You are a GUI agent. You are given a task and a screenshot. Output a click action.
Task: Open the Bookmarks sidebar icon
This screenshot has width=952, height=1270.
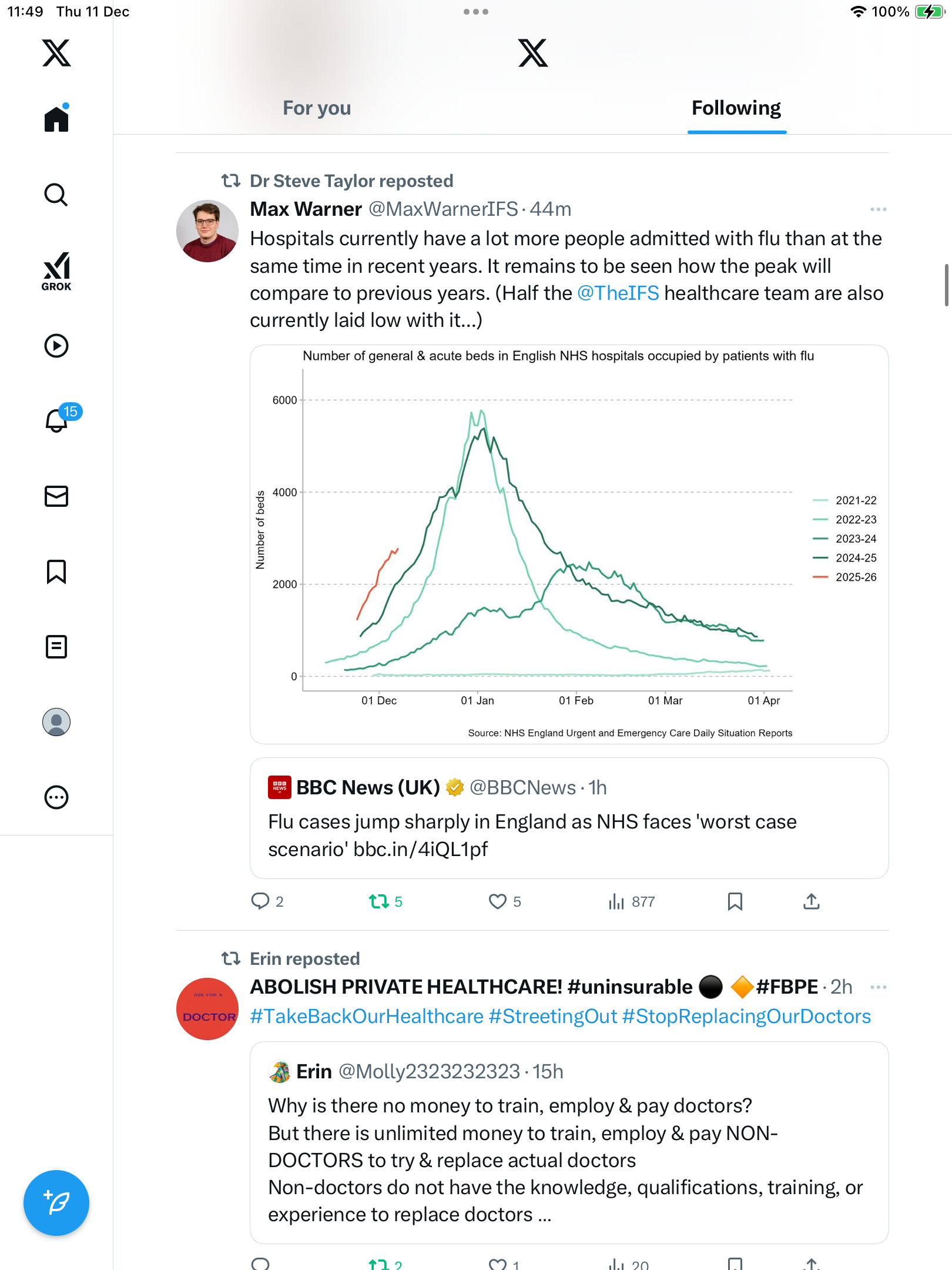point(56,571)
